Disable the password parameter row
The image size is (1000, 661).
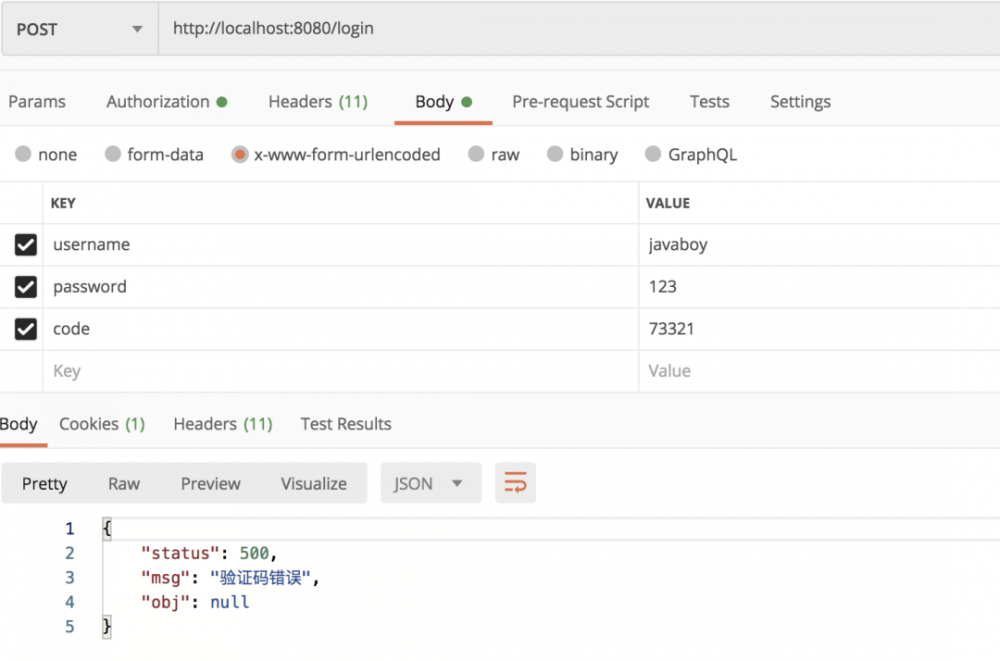tap(25, 286)
